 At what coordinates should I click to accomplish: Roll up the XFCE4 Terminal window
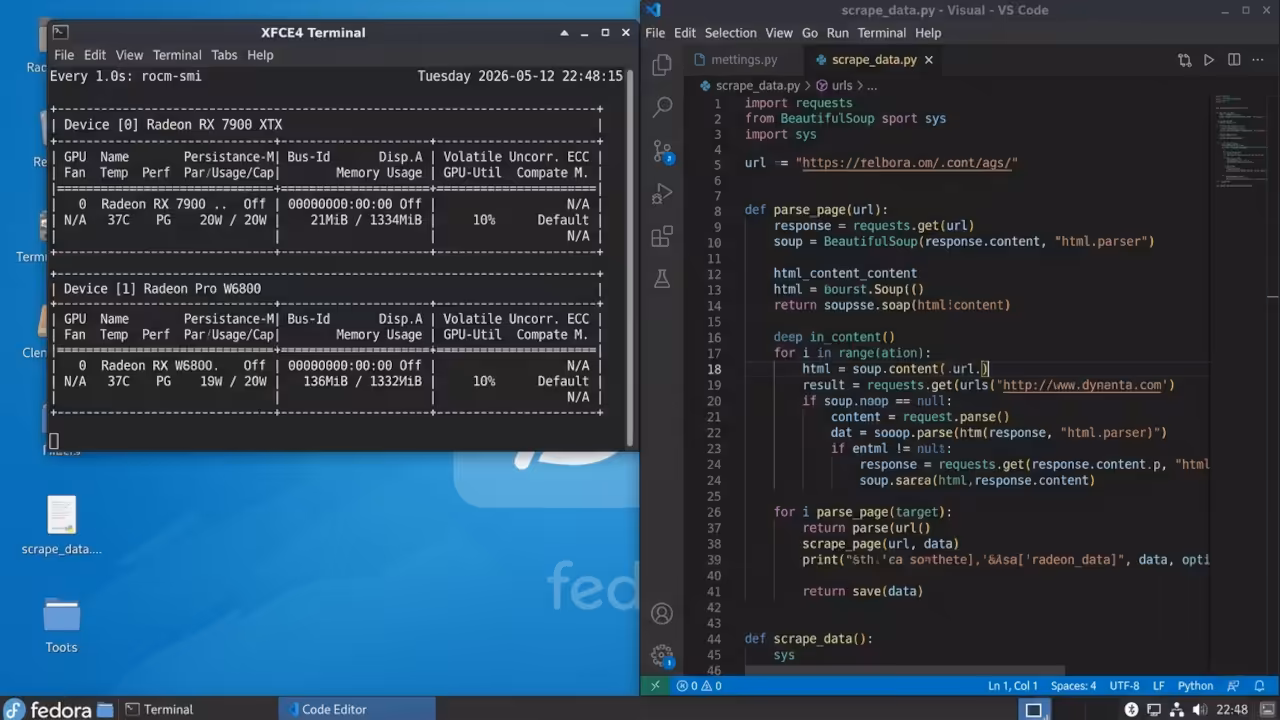click(x=564, y=32)
